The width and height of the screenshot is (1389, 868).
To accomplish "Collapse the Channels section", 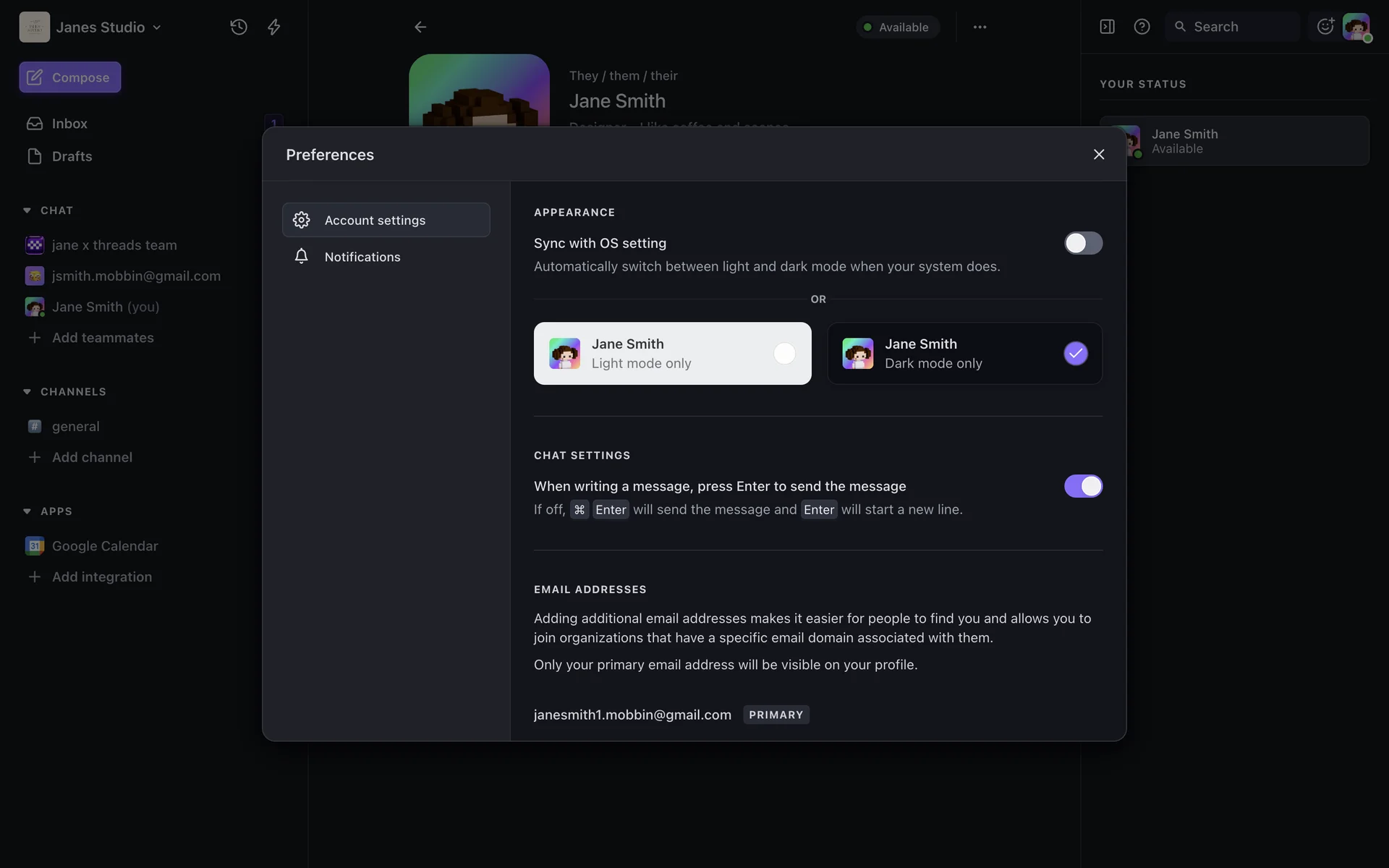I will [27, 391].
